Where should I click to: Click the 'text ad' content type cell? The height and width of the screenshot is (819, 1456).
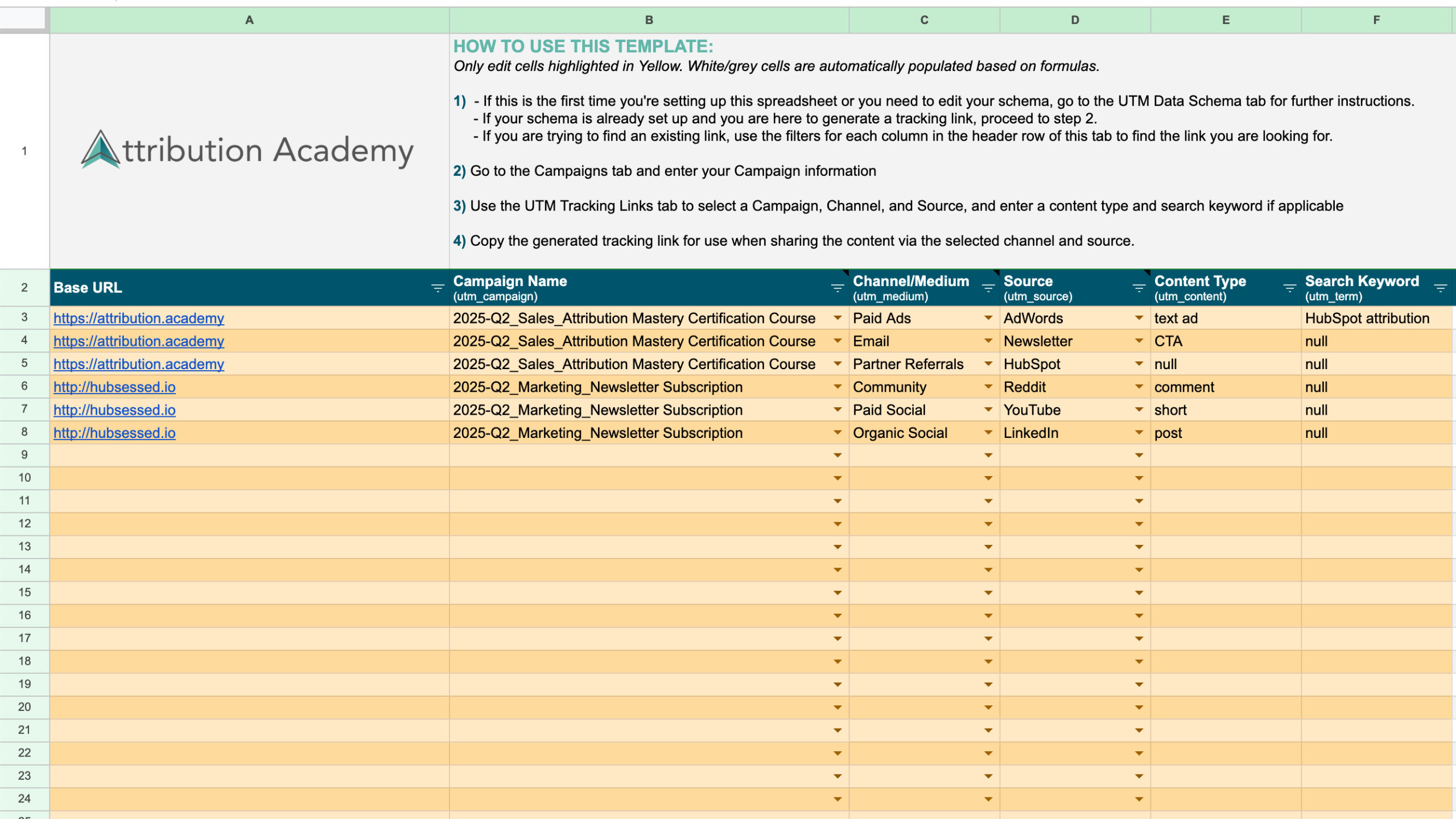(1175, 318)
